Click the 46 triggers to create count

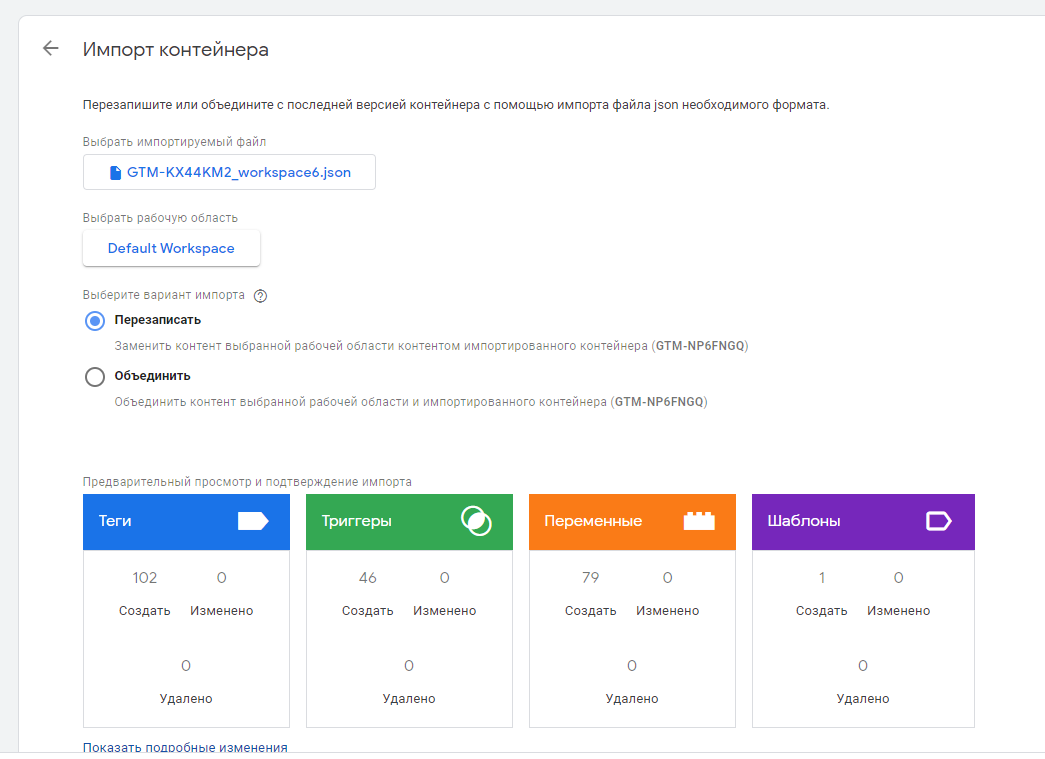[x=368, y=578]
